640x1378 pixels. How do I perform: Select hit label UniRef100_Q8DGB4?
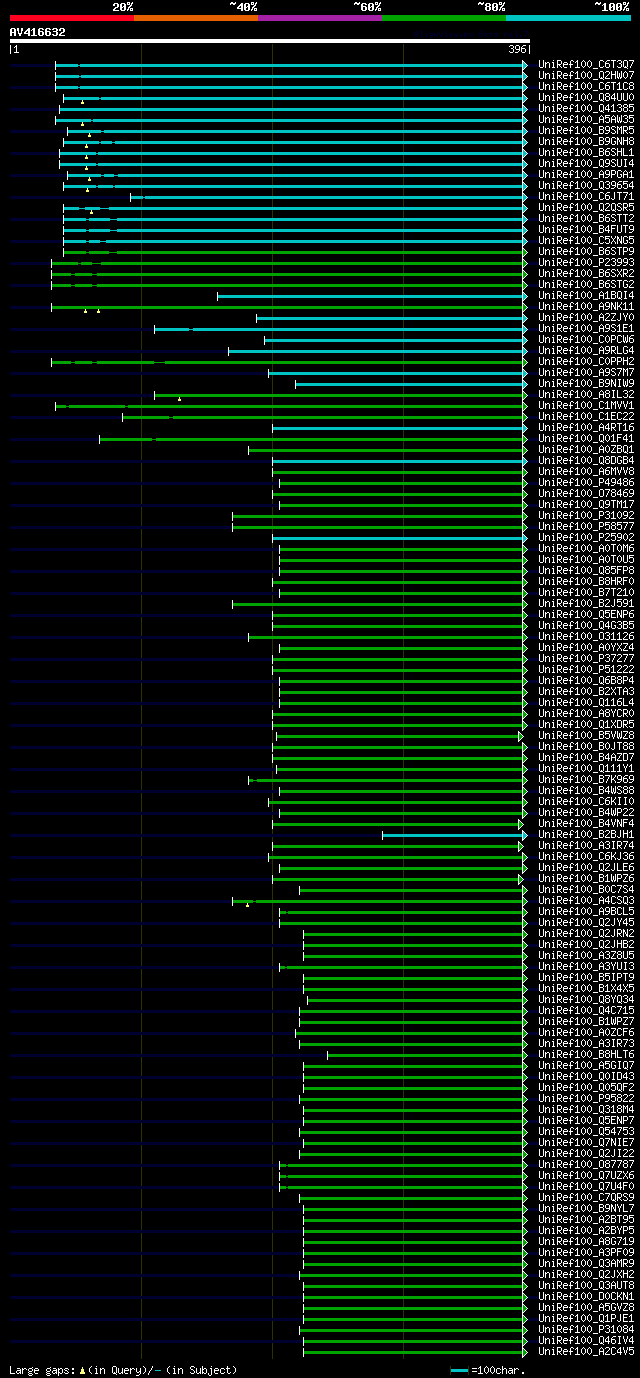coord(586,460)
